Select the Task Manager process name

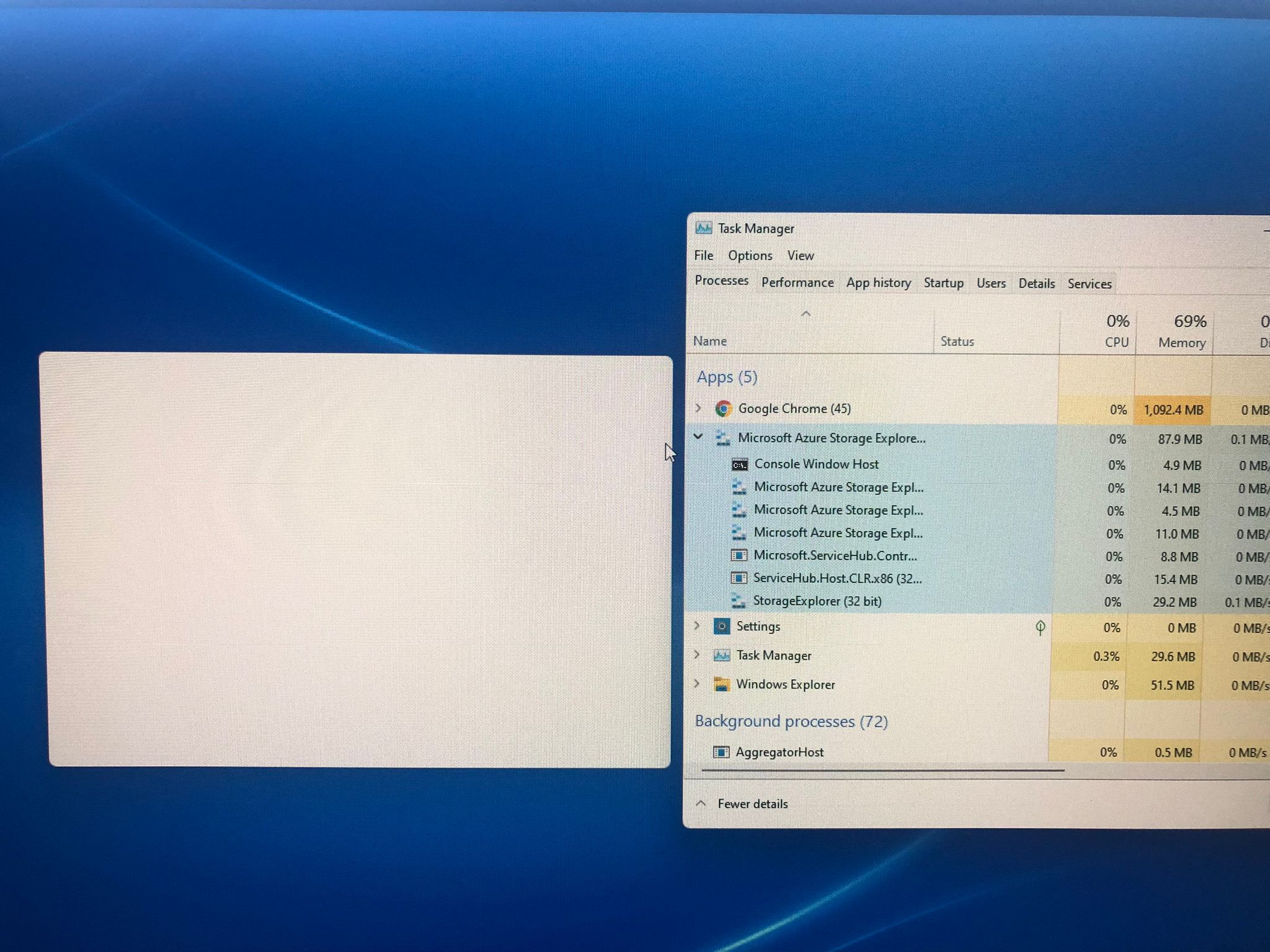tap(773, 655)
